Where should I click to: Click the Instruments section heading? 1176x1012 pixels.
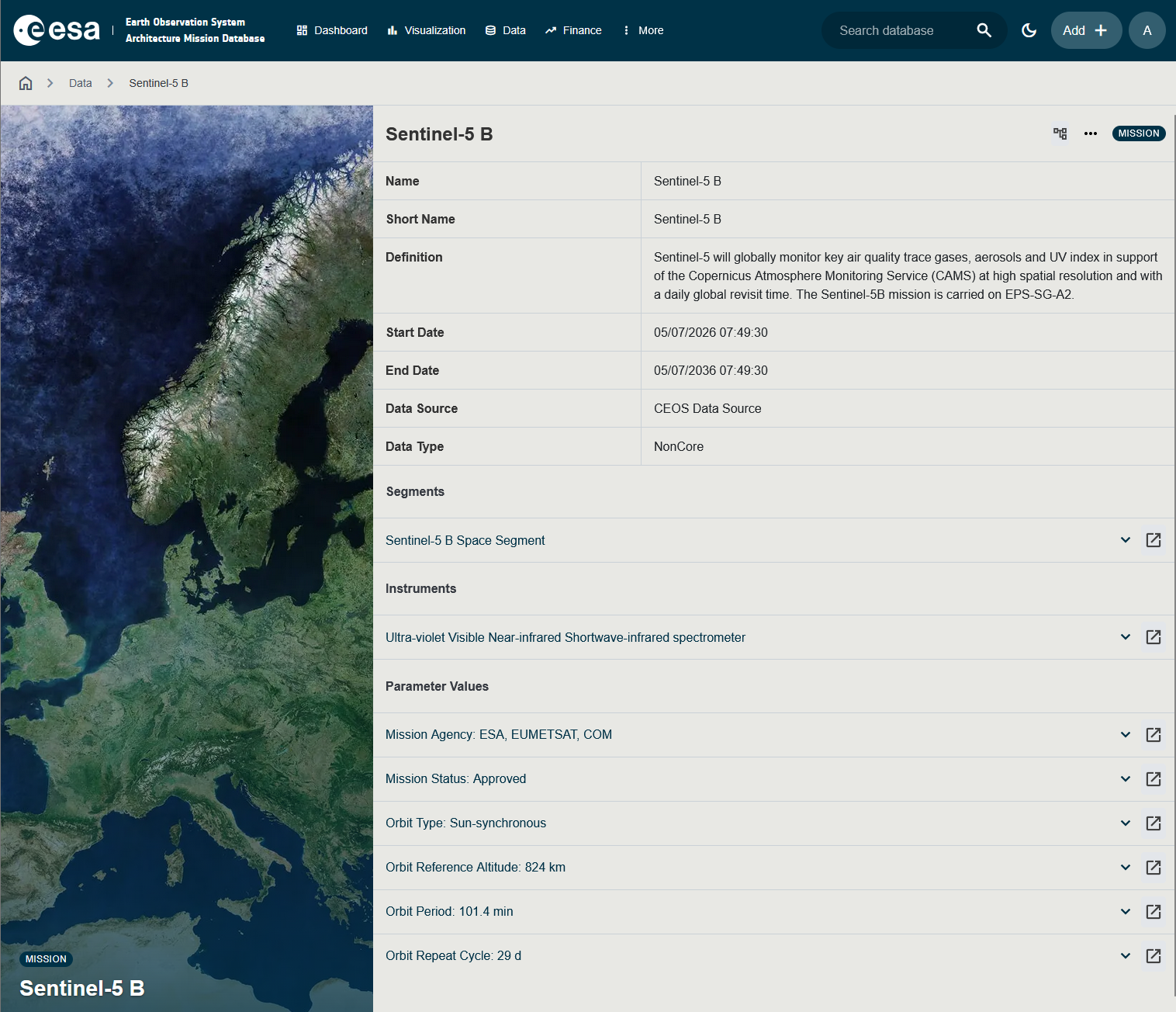420,588
